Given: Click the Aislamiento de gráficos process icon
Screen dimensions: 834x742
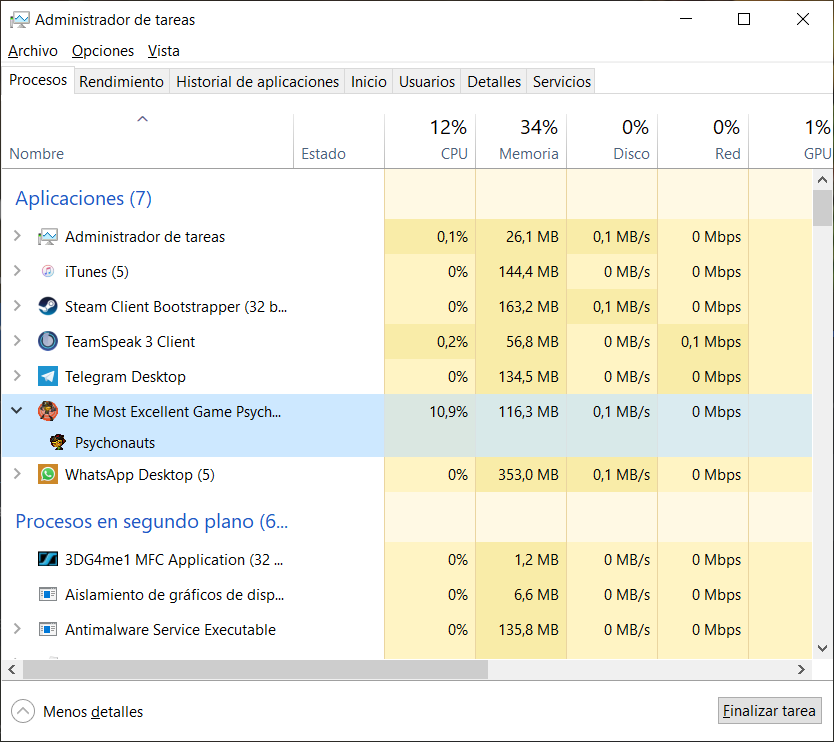Looking at the screenshot, I should 47,594.
